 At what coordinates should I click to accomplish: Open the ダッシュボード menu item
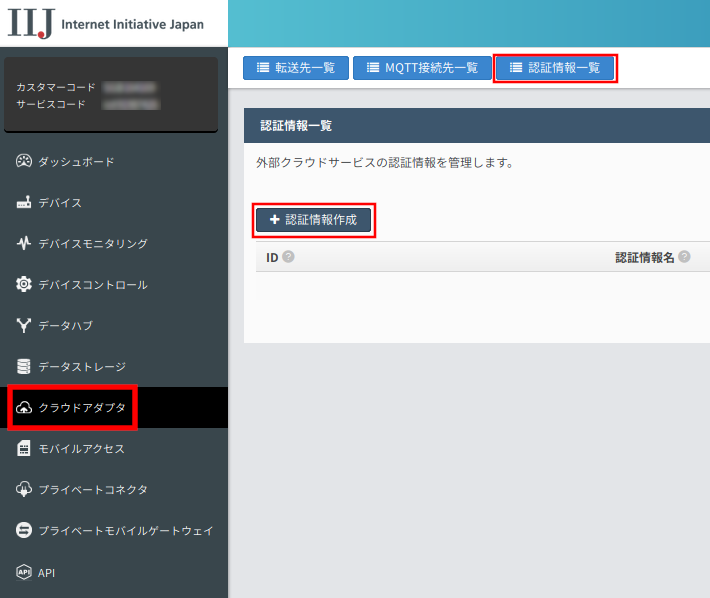tap(114, 162)
